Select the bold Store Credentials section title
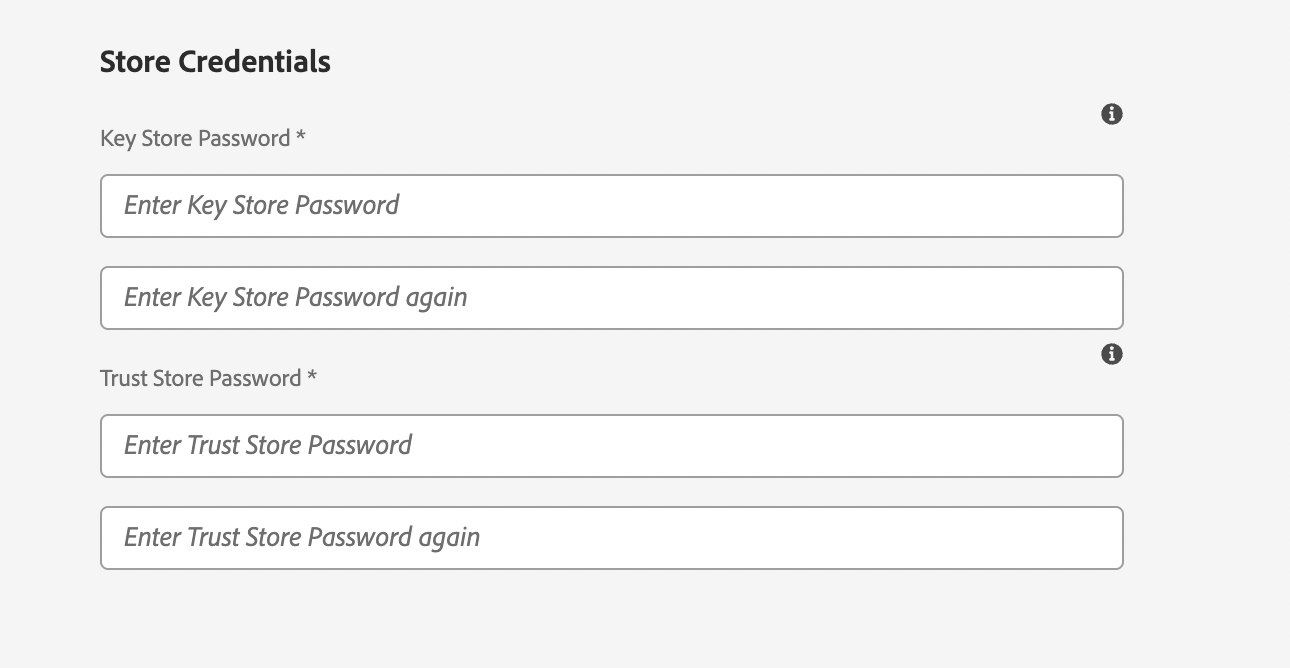Viewport: 1290px width, 668px height. pos(215,62)
